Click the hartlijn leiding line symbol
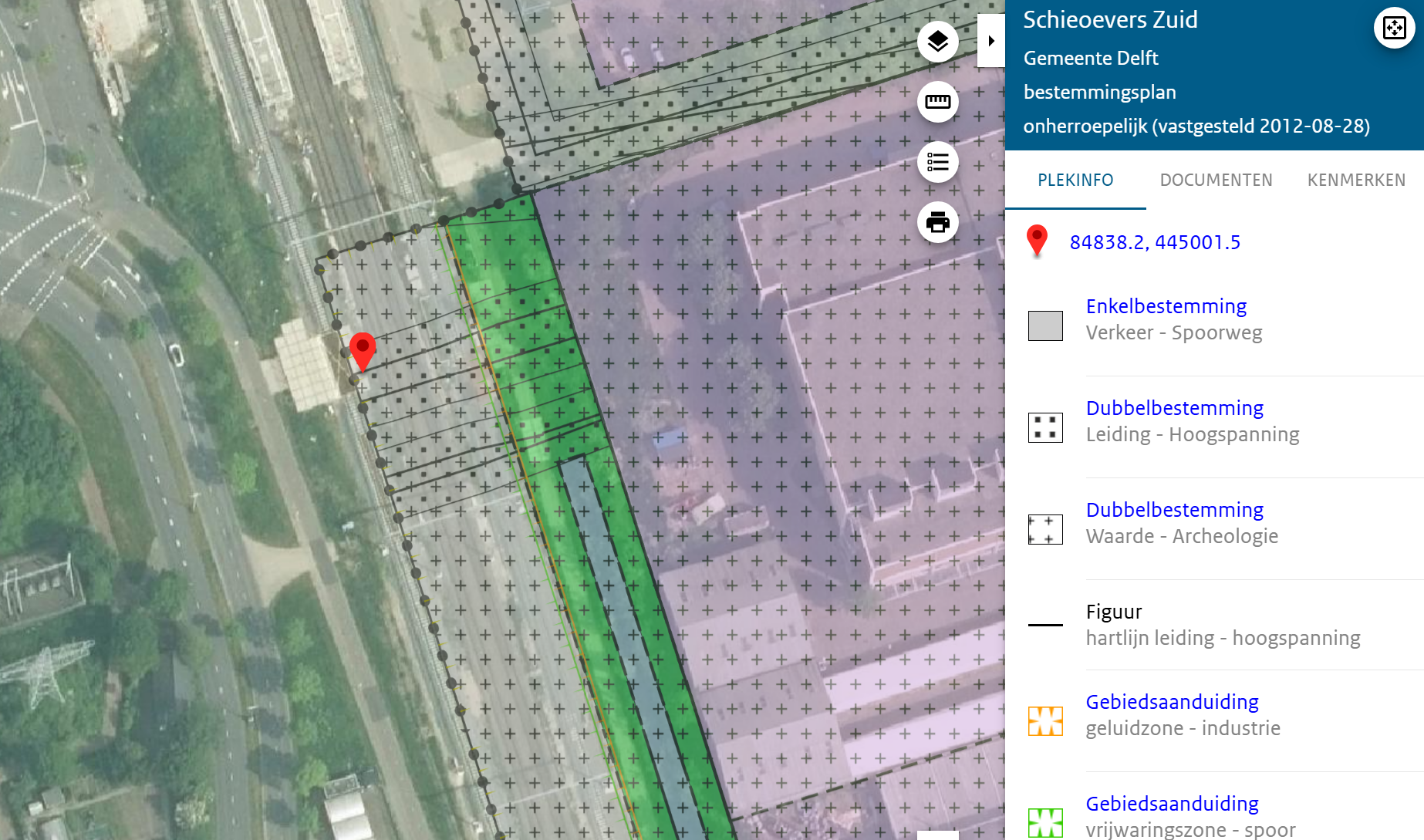The image size is (1424, 840). 1045,625
